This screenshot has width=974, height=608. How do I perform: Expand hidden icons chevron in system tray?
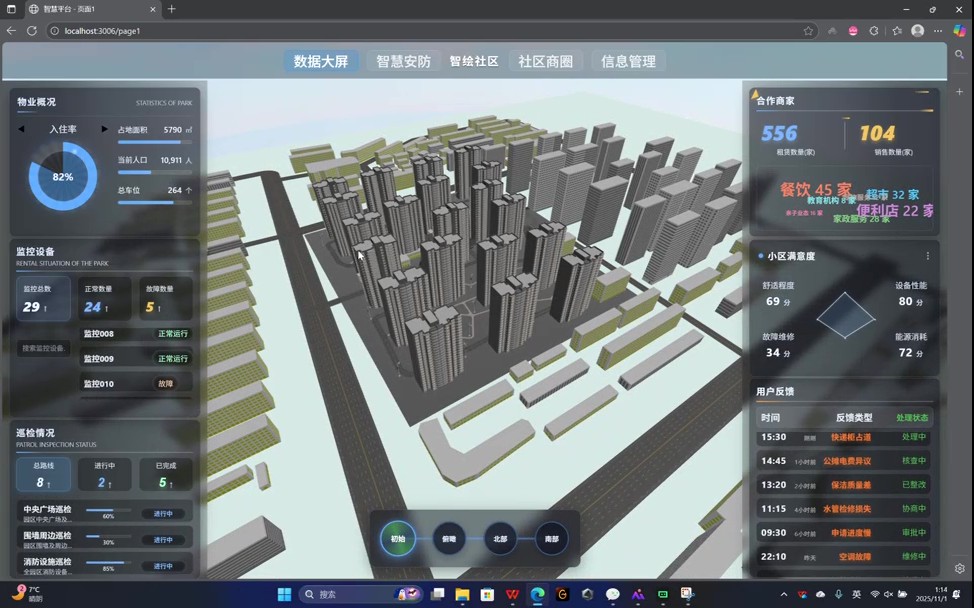click(x=784, y=593)
